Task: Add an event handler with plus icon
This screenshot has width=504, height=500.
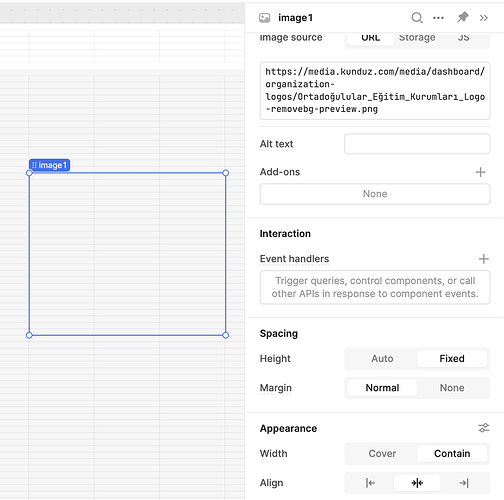Action: tap(484, 259)
